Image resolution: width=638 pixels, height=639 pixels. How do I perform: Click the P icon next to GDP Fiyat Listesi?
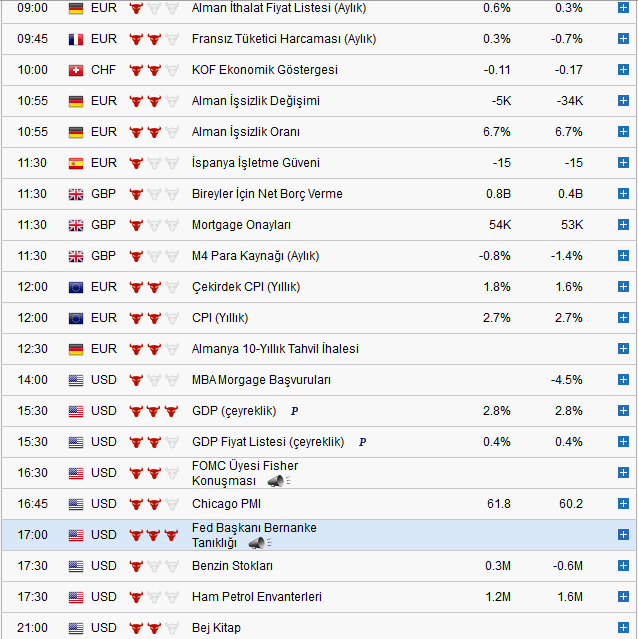362,442
